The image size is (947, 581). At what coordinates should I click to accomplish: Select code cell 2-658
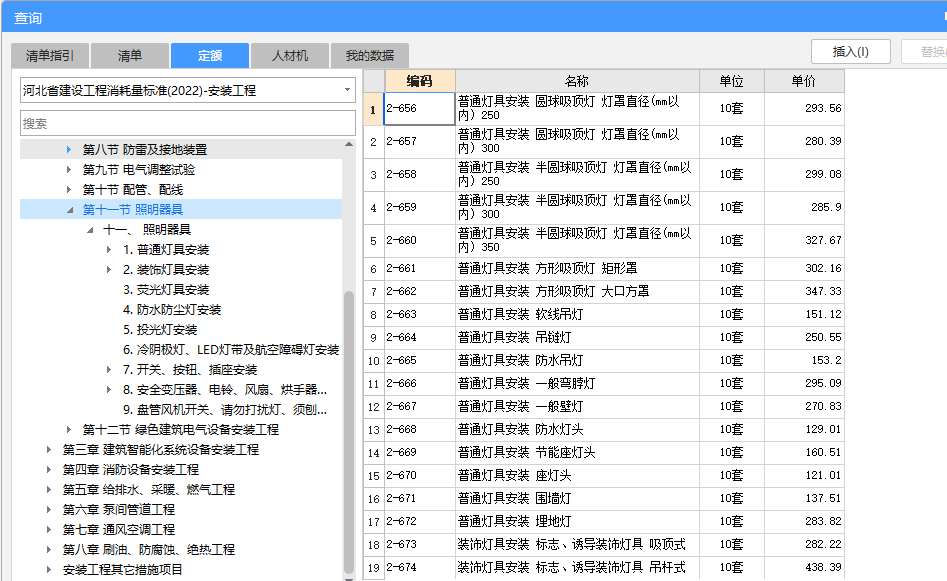pyautogui.click(x=419, y=175)
